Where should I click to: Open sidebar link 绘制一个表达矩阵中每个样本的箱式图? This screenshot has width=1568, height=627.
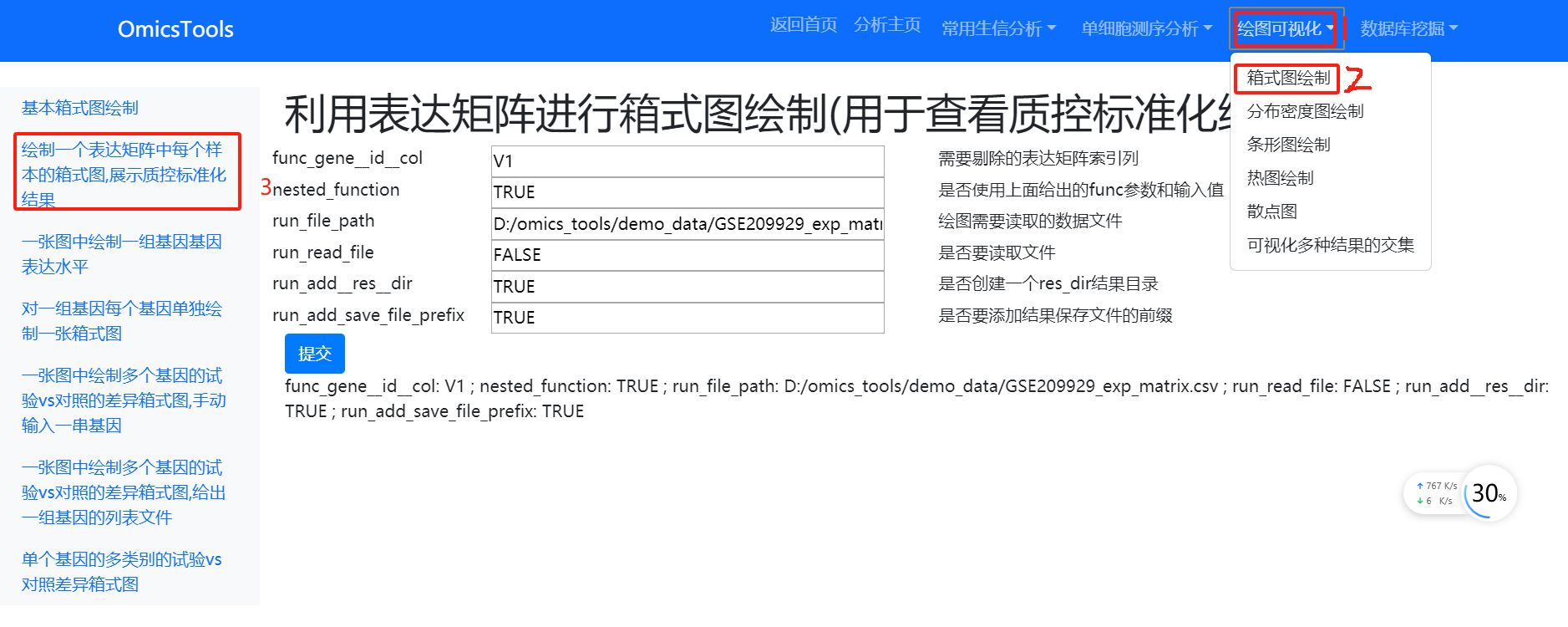coord(124,175)
